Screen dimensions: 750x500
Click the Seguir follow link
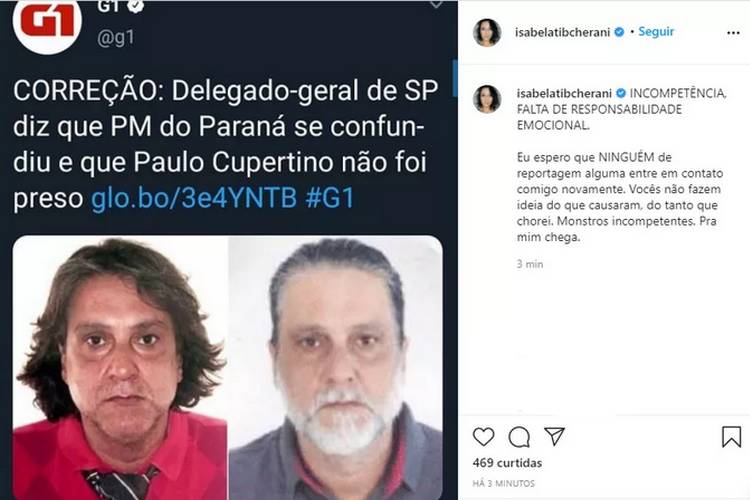point(656,32)
